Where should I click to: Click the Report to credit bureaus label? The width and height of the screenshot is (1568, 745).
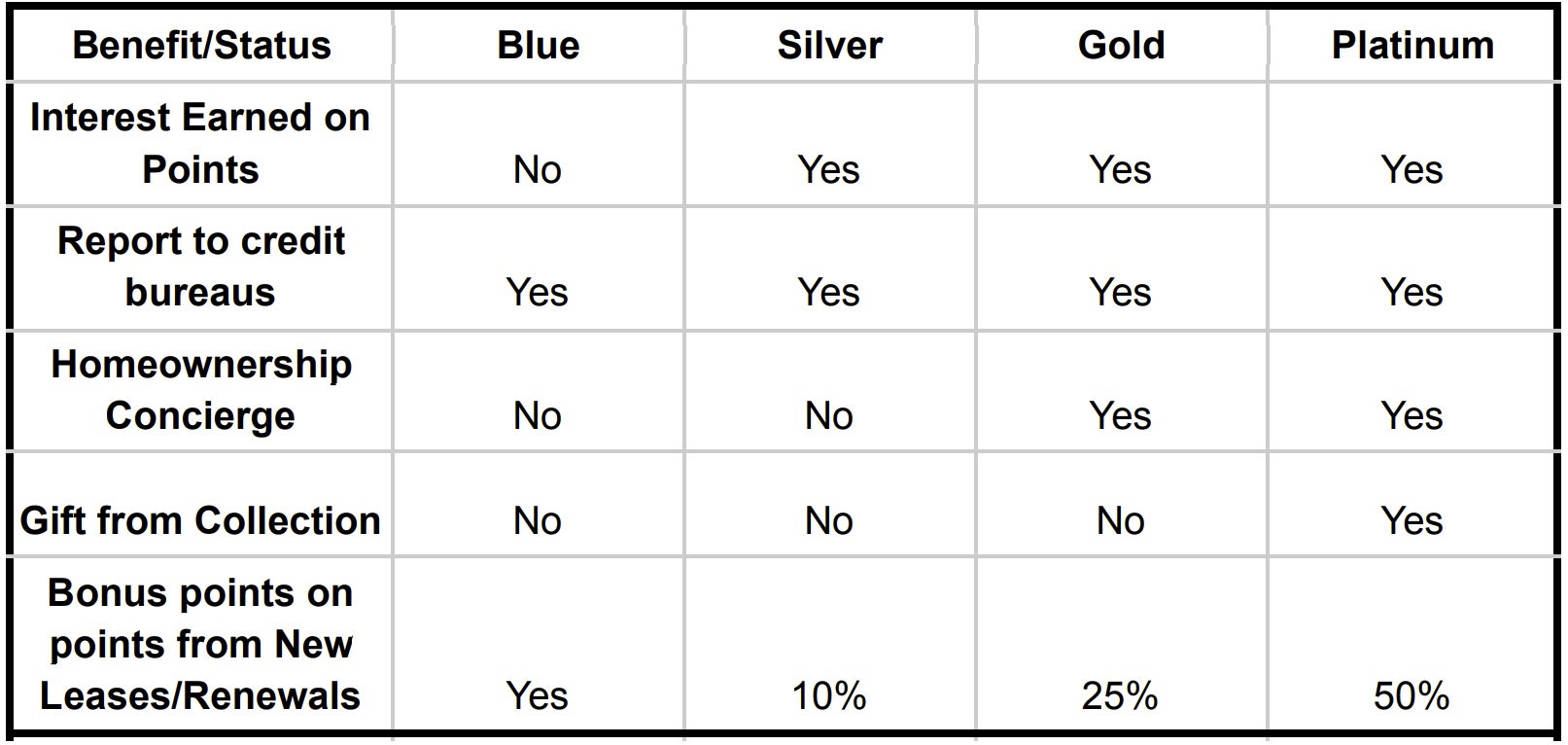click(x=200, y=266)
